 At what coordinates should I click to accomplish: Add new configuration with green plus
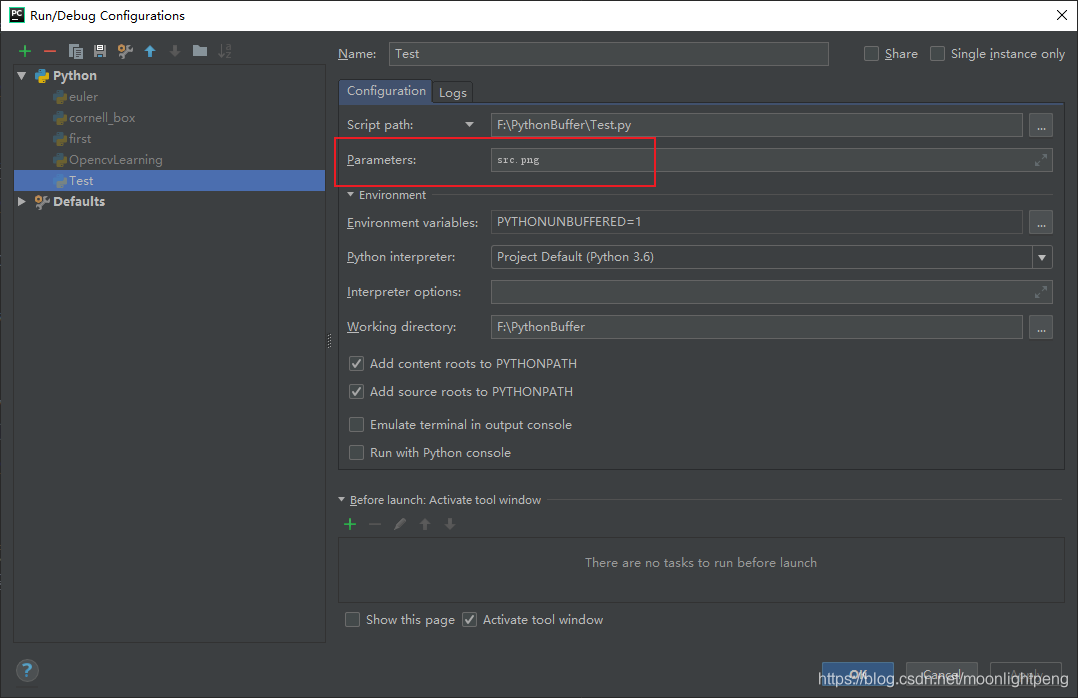tap(25, 51)
